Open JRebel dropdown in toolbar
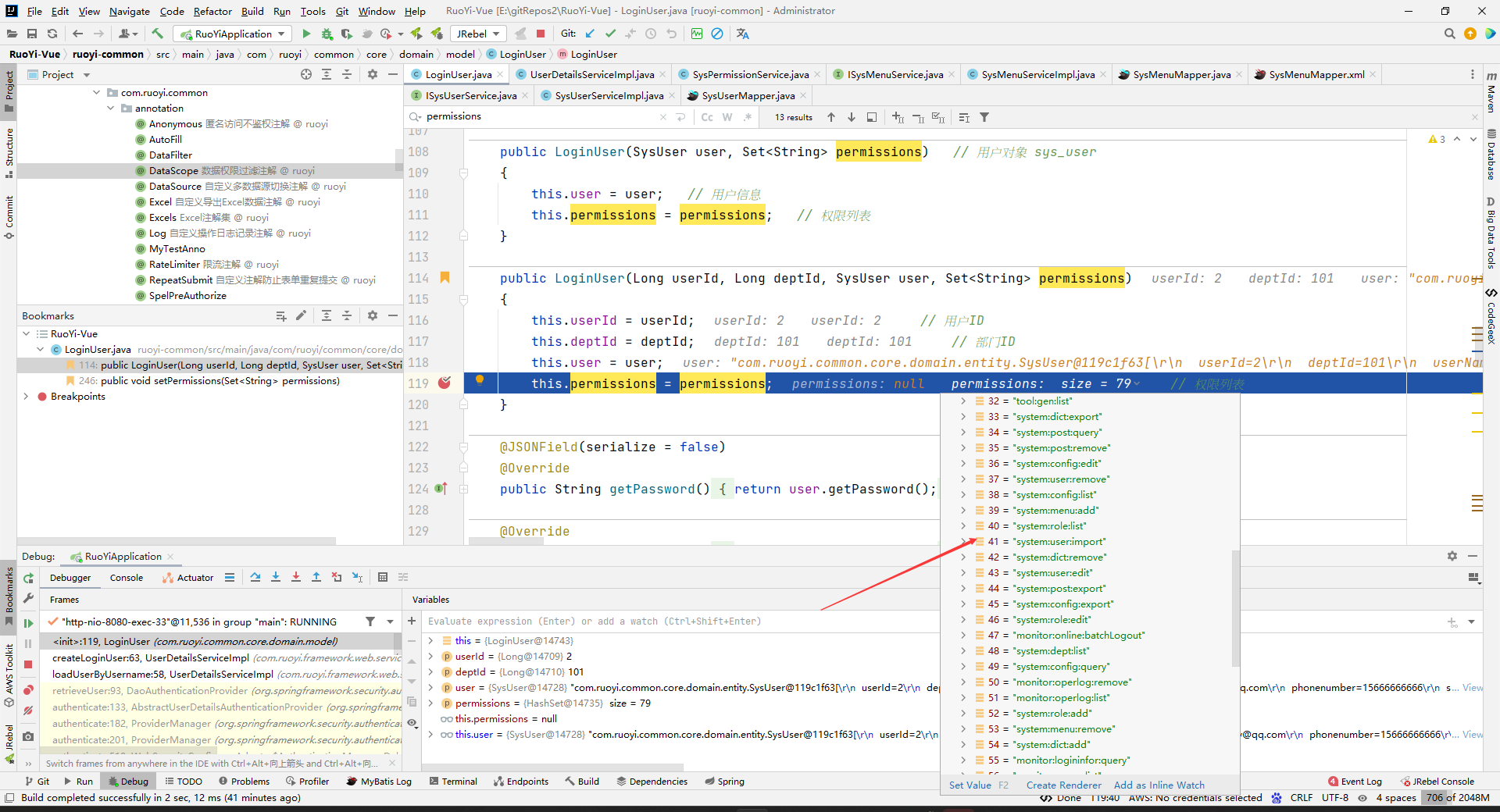The height and width of the screenshot is (812, 1500). tap(478, 34)
